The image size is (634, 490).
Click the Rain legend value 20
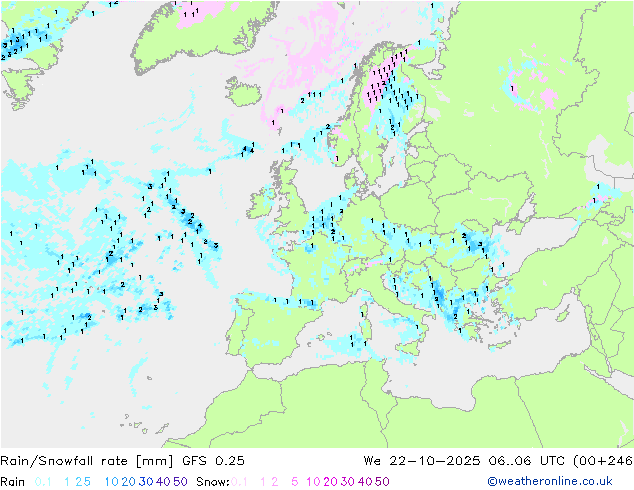[x=129, y=482]
